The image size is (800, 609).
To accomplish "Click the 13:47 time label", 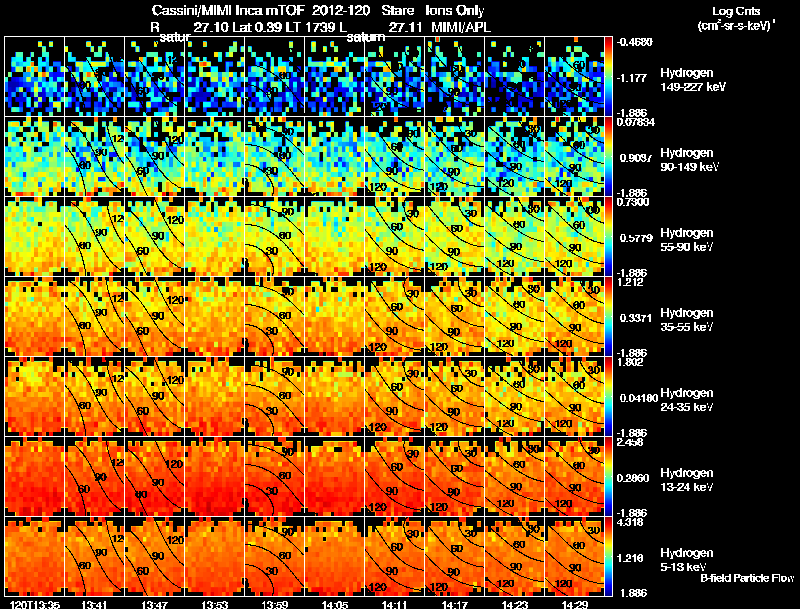I will click(x=154, y=604).
